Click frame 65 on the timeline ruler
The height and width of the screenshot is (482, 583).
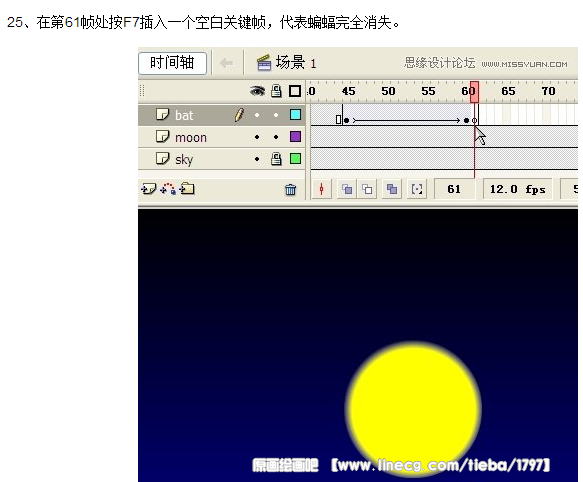coord(508,91)
